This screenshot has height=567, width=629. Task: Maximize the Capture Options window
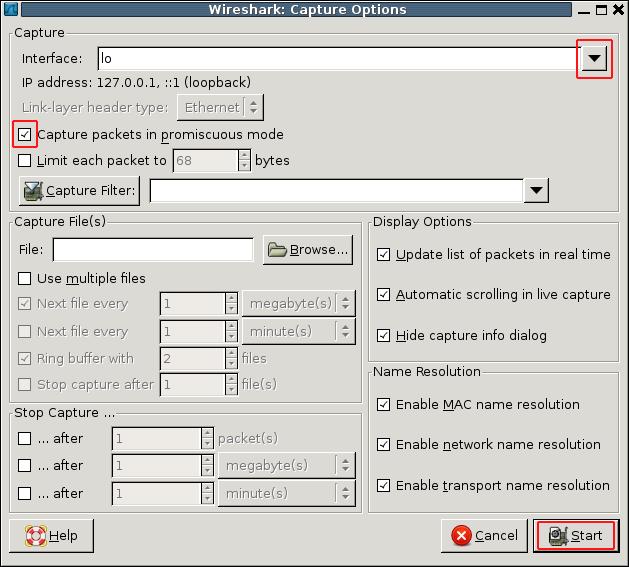click(601, 10)
